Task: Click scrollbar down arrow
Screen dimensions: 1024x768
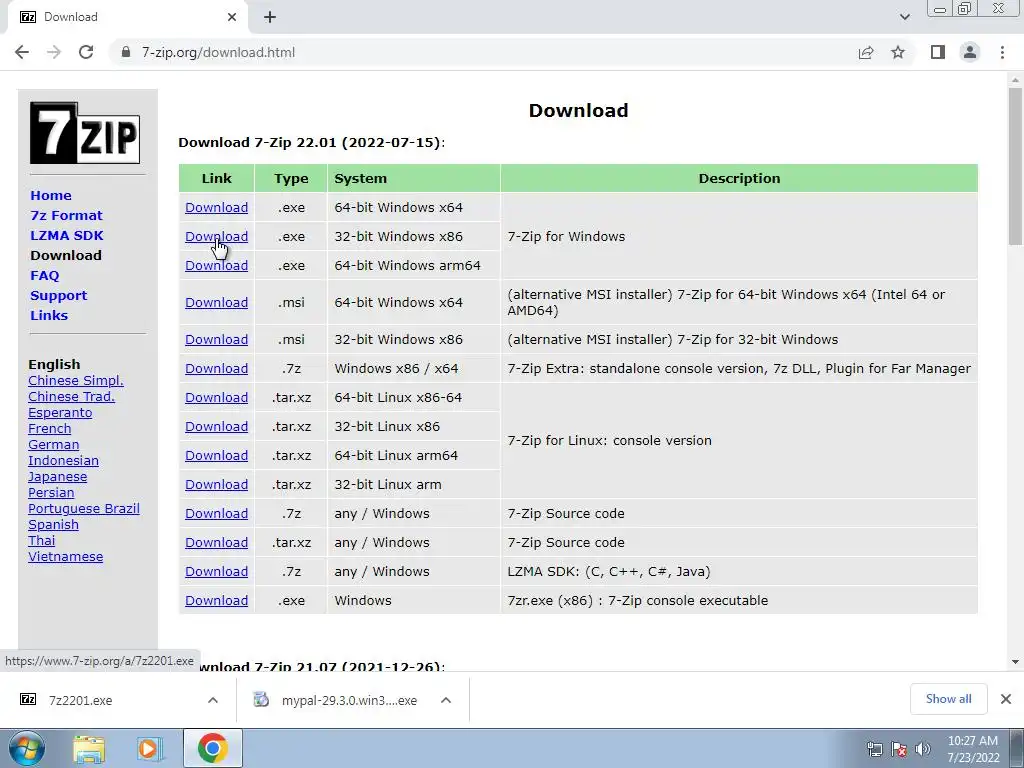Action: pyautogui.click(x=1015, y=662)
